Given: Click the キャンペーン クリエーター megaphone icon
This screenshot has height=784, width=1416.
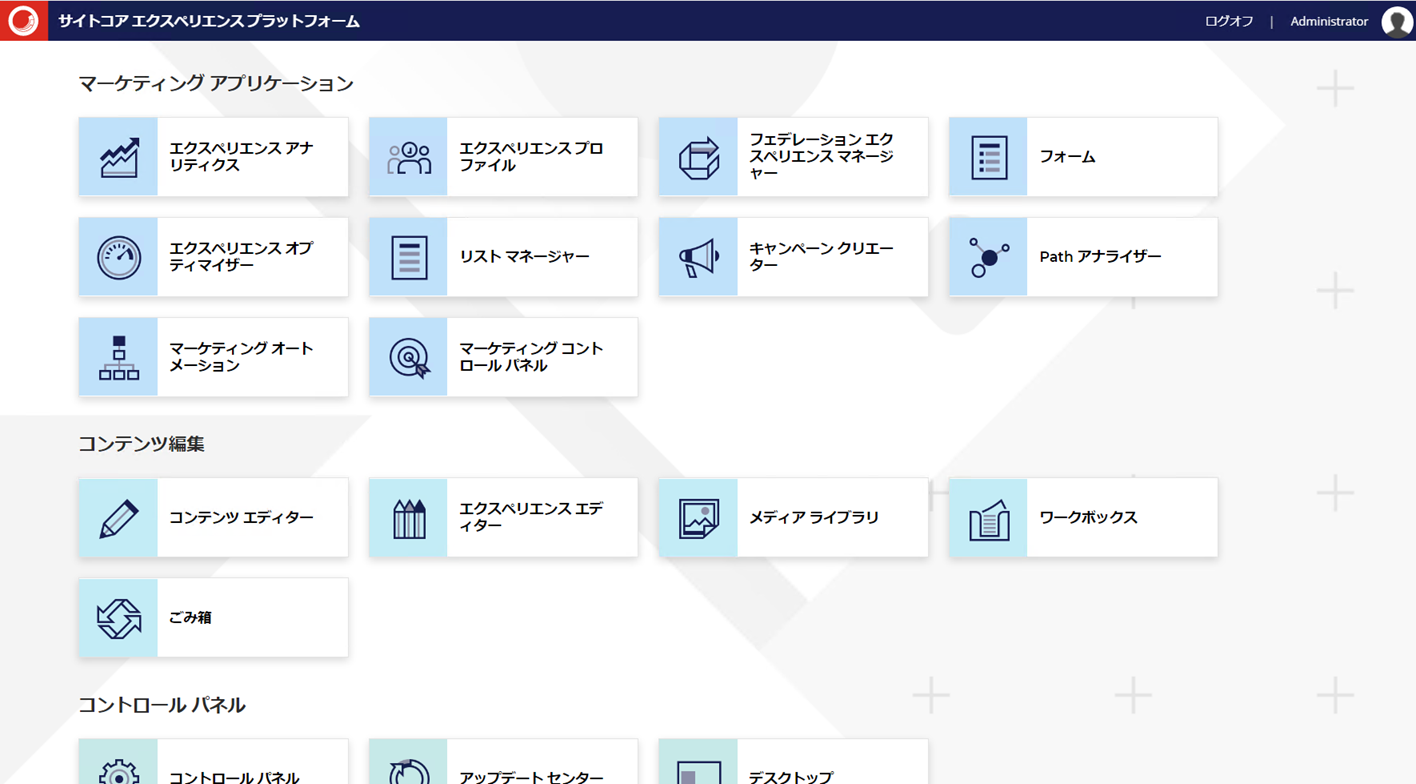Looking at the screenshot, I should (699, 257).
